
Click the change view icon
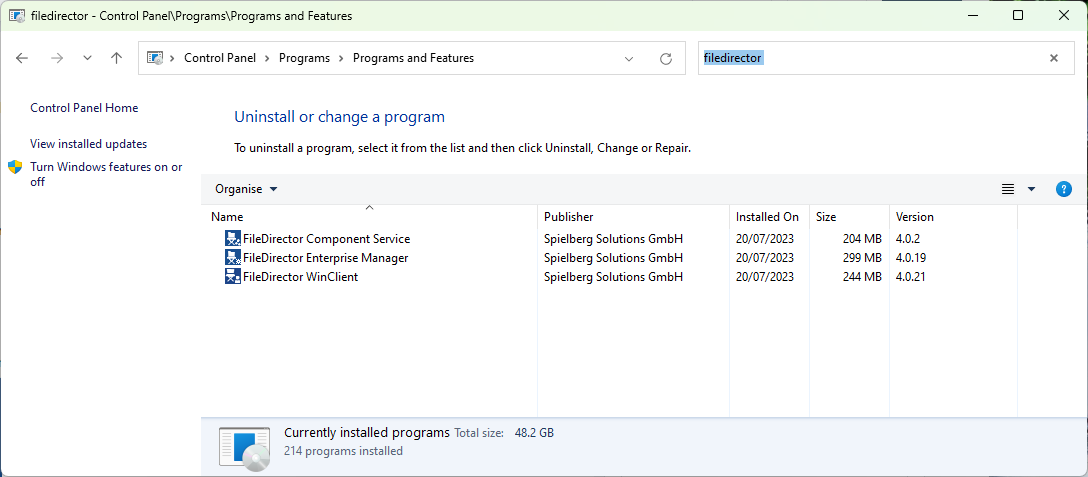coord(1008,189)
